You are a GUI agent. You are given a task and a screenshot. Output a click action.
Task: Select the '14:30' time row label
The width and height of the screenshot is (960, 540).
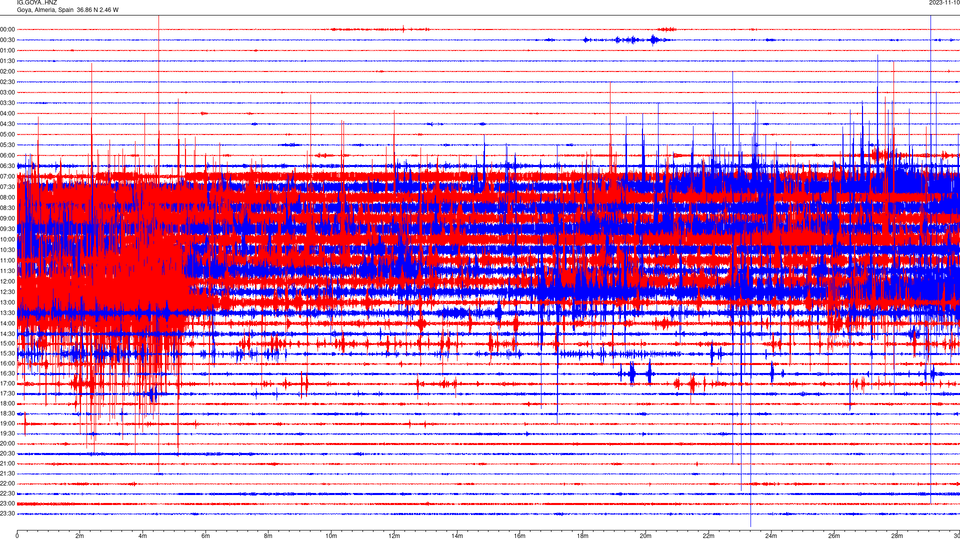(x=7, y=334)
